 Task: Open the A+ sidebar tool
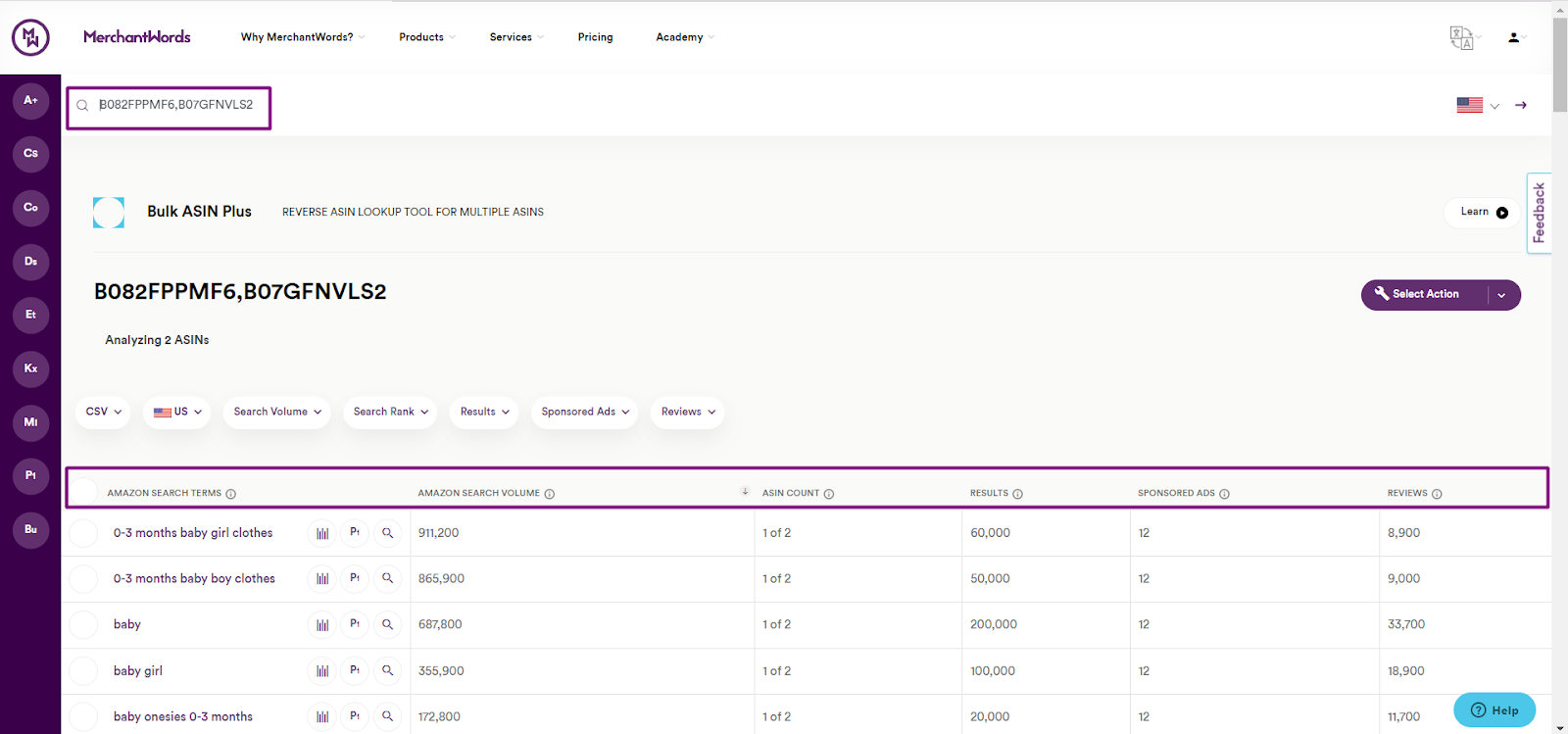click(30, 100)
